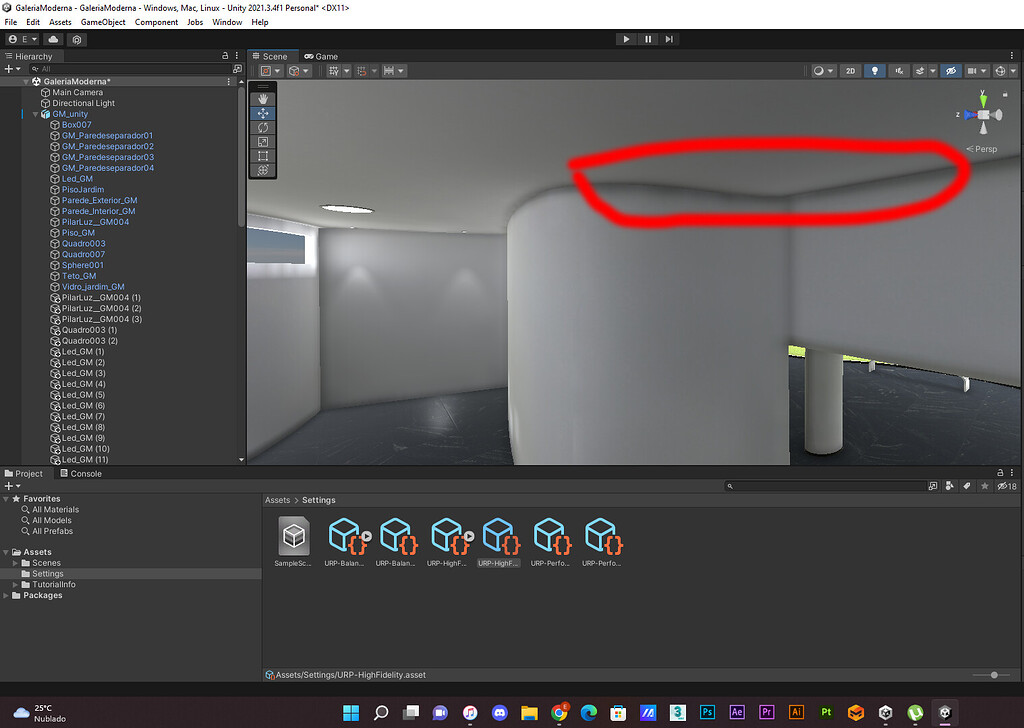Toggle Scene audio icon
Image resolution: width=1024 pixels, height=728 pixels.
[x=900, y=70]
